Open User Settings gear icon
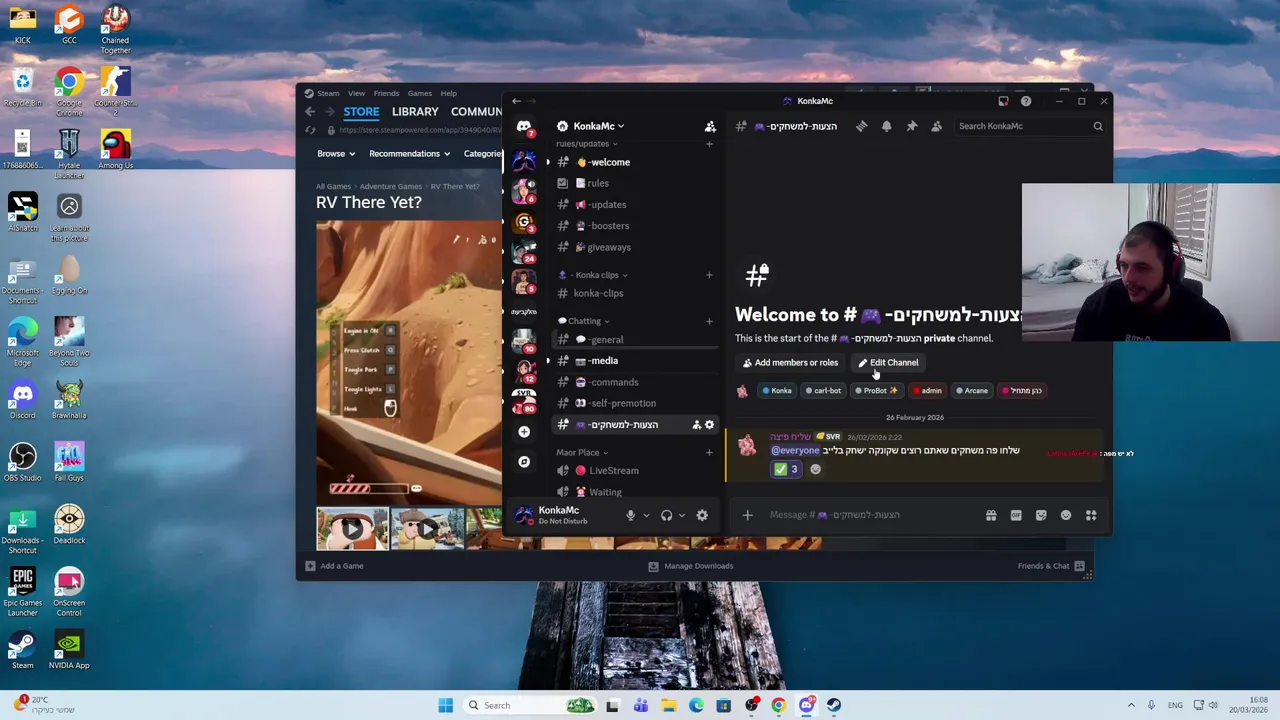The height and width of the screenshot is (720, 1280). point(702,516)
